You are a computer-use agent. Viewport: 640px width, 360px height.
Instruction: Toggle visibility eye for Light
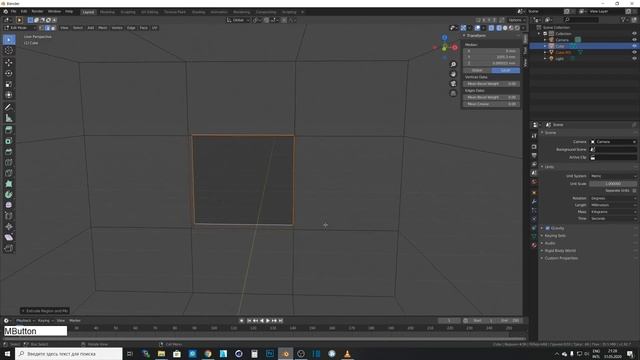(634, 59)
